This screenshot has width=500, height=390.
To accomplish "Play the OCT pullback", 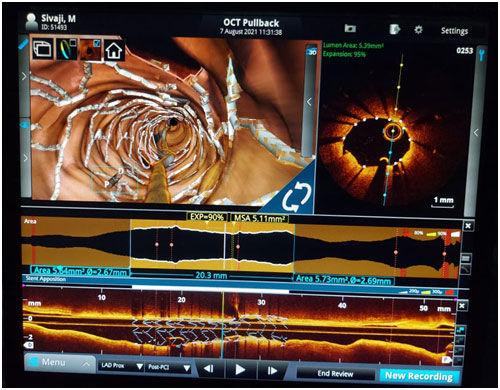I will pos(240,369).
